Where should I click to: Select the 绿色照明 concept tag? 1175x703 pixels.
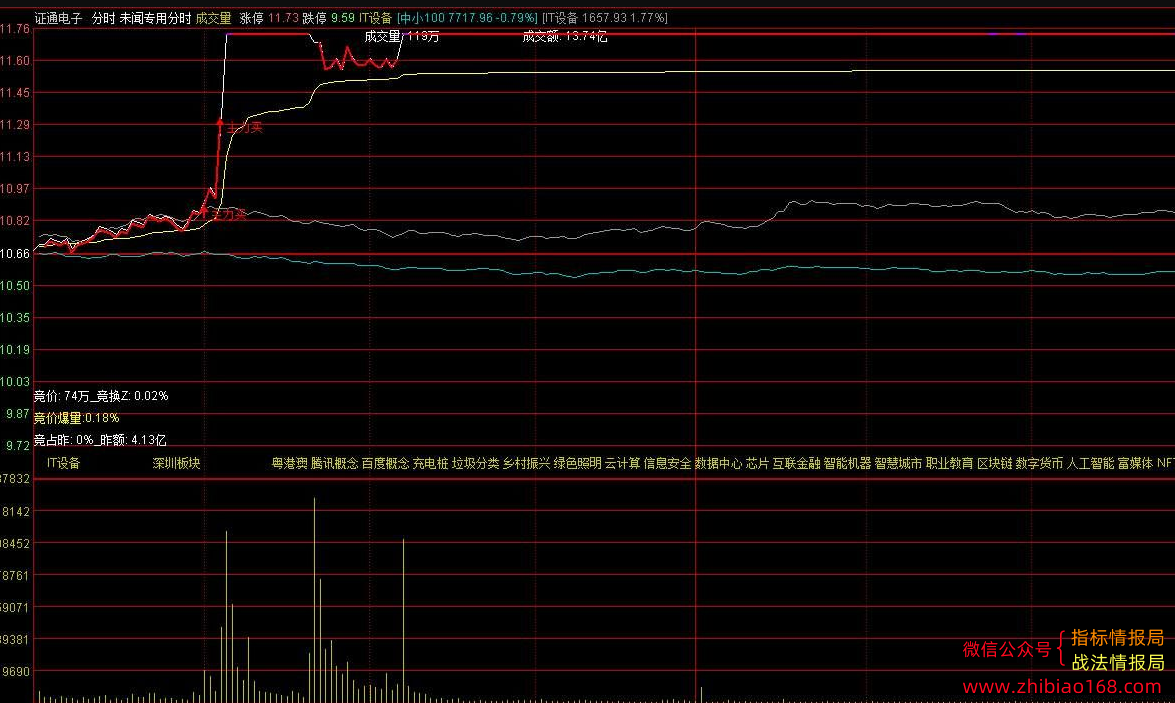pyautogui.click(x=577, y=463)
